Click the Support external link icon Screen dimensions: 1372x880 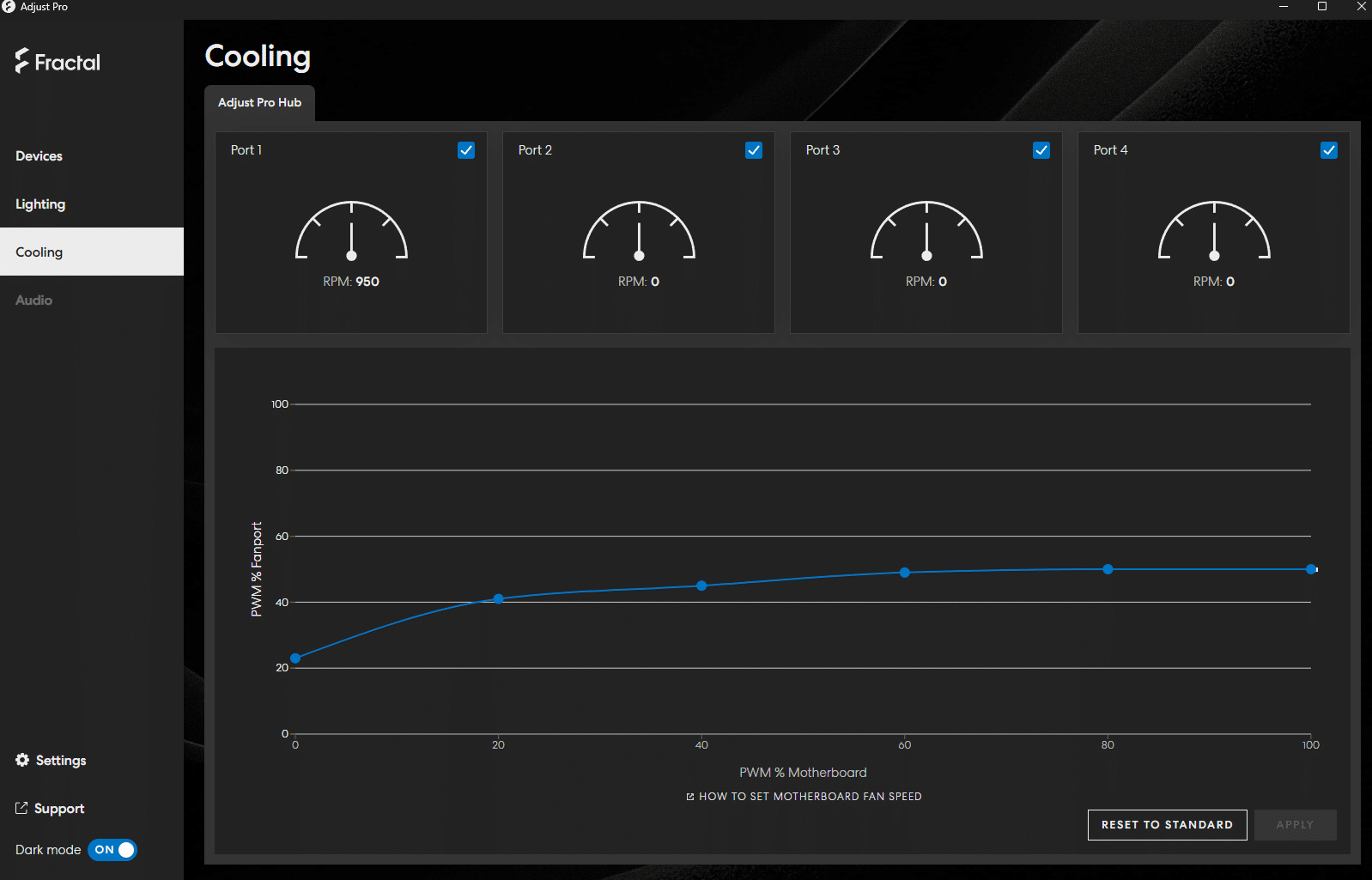click(21, 808)
